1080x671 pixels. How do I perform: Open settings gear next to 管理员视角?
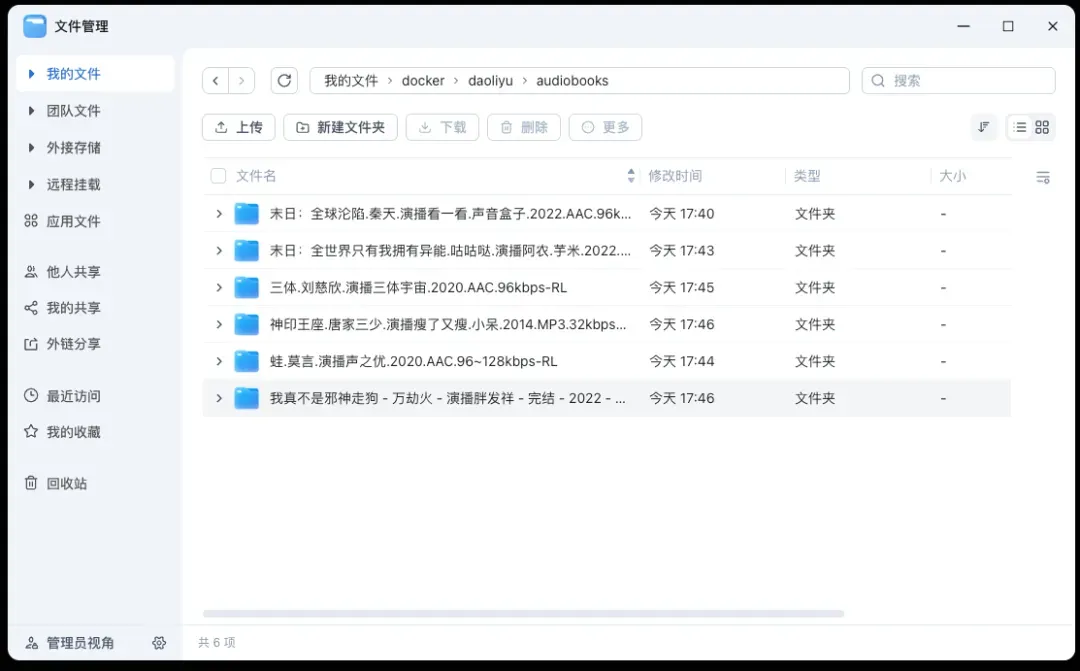pos(159,643)
